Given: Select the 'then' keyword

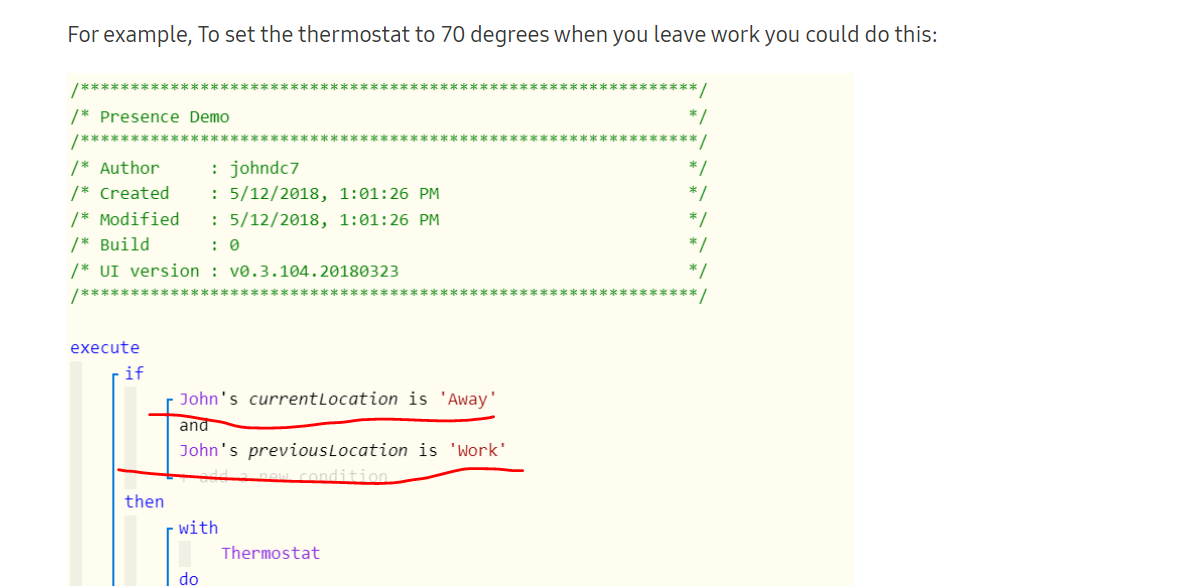Looking at the screenshot, I should pos(144,502).
